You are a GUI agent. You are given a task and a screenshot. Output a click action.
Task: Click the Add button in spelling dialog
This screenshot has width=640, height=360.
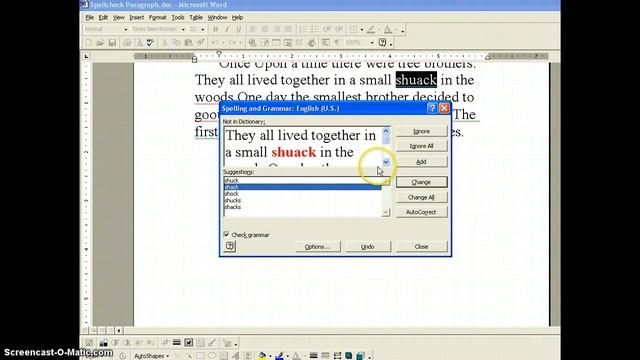pyautogui.click(x=421, y=162)
